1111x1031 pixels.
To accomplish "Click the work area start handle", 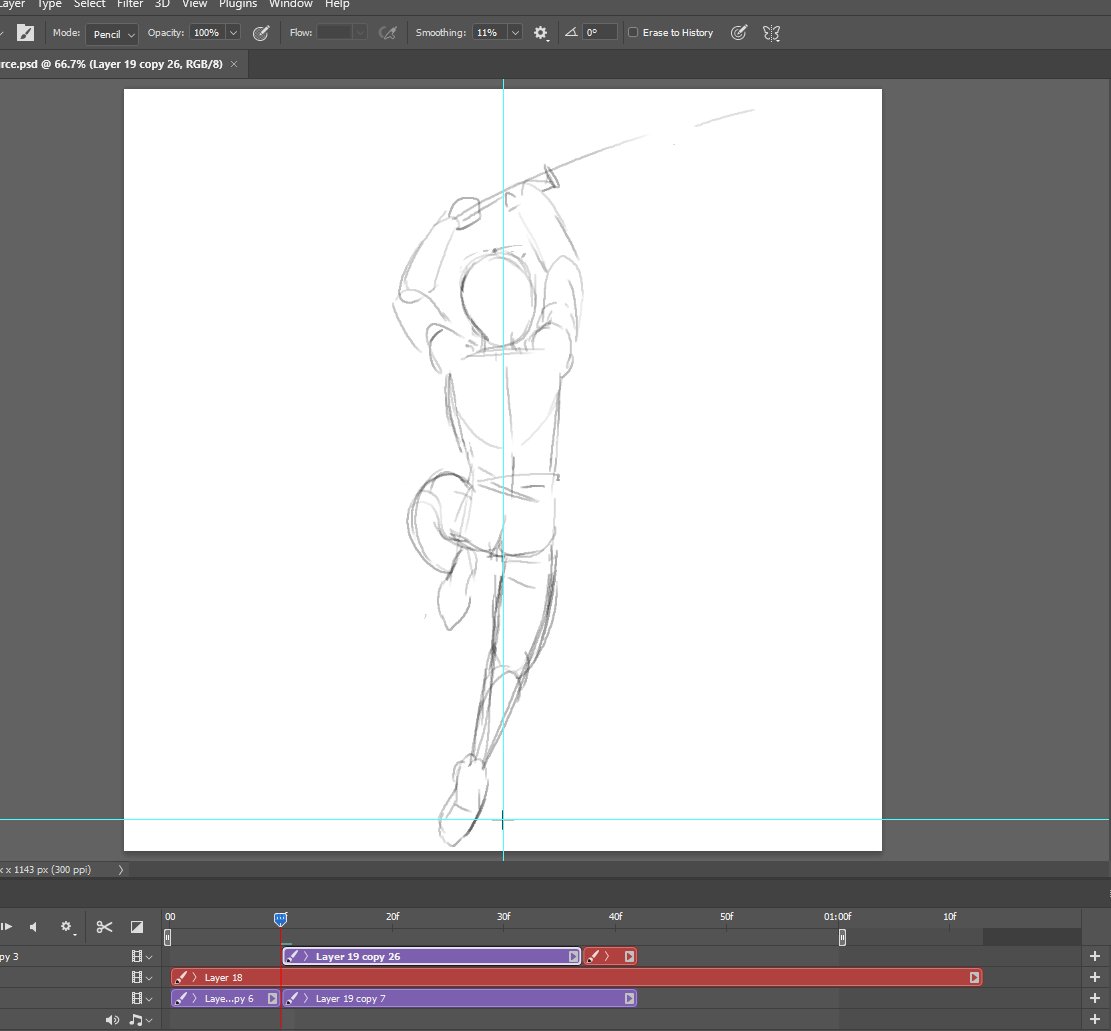I will 167,937.
